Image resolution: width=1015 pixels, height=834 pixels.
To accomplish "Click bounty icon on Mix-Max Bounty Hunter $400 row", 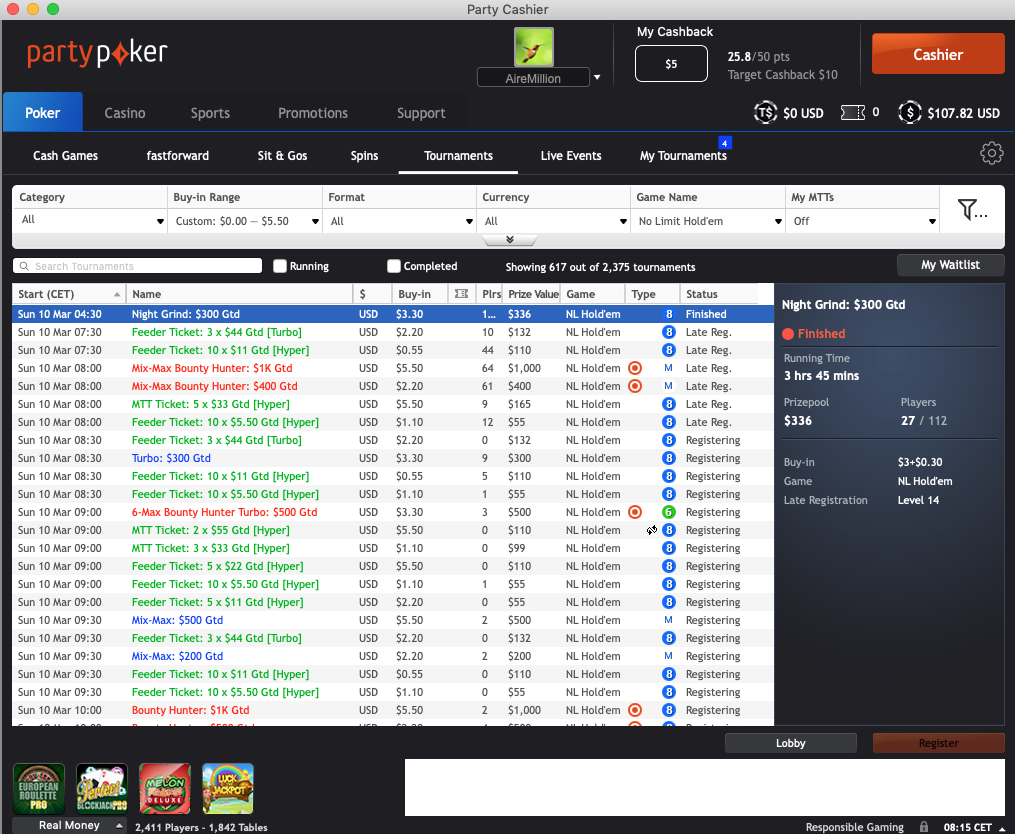I will tap(635, 386).
